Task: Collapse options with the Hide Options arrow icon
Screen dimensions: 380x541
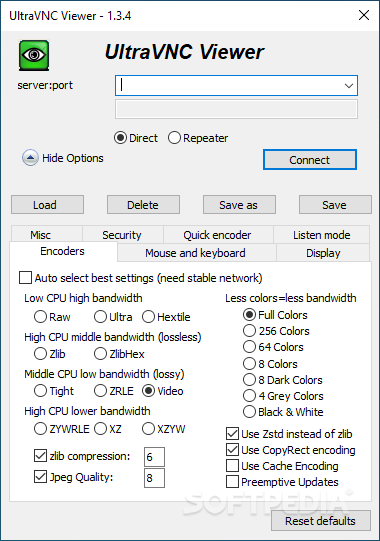Action: tap(30, 158)
